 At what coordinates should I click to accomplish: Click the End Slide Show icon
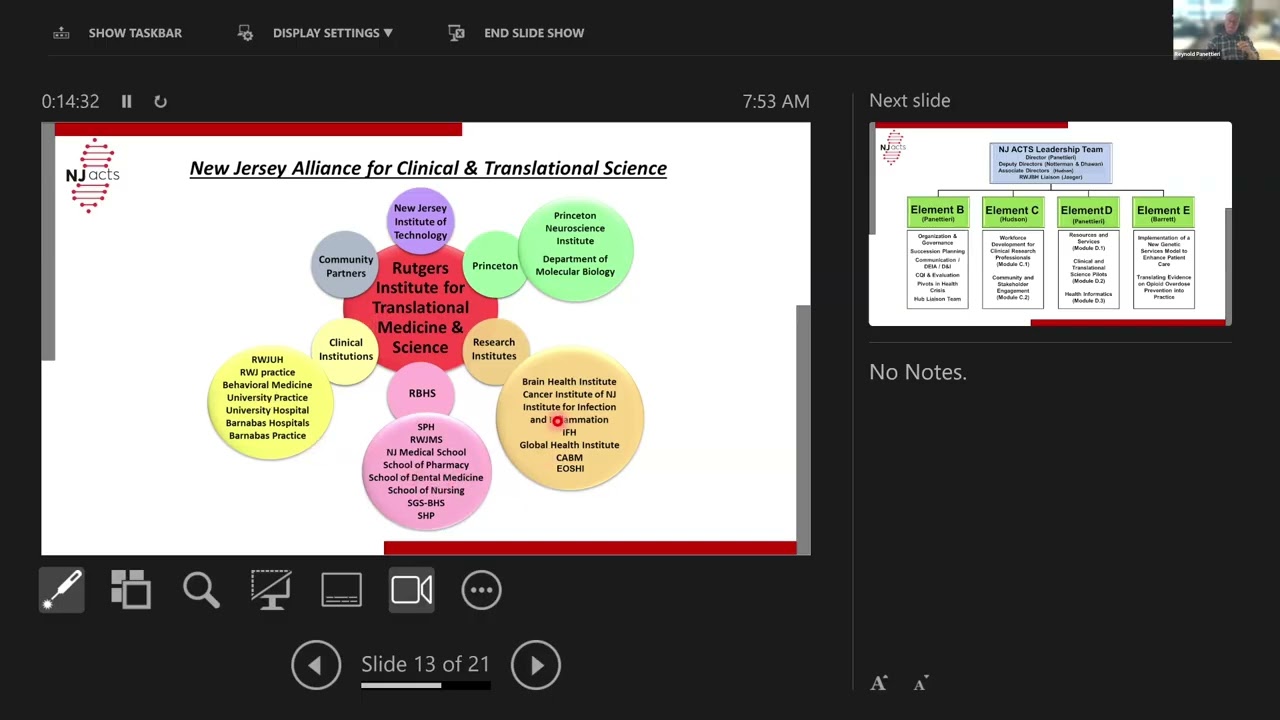(457, 33)
